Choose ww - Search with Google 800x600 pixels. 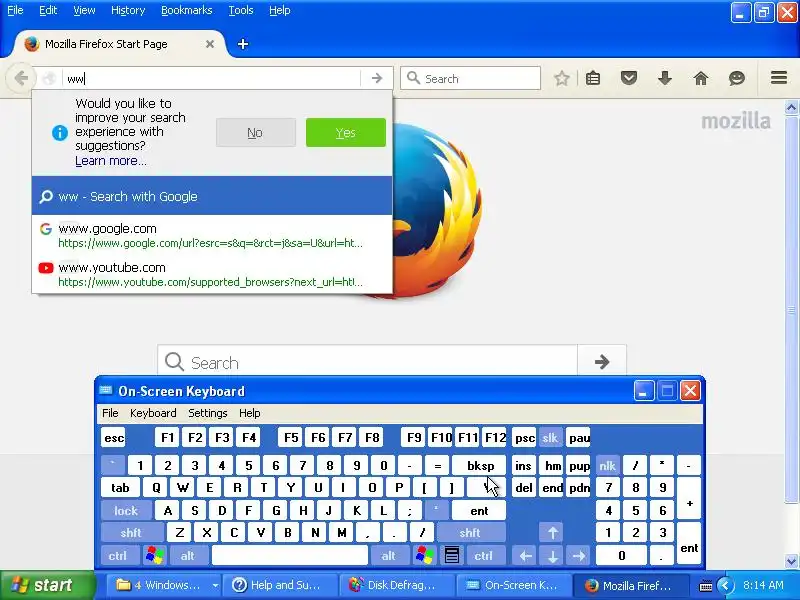pyautogui.click(x=212, y=196)
